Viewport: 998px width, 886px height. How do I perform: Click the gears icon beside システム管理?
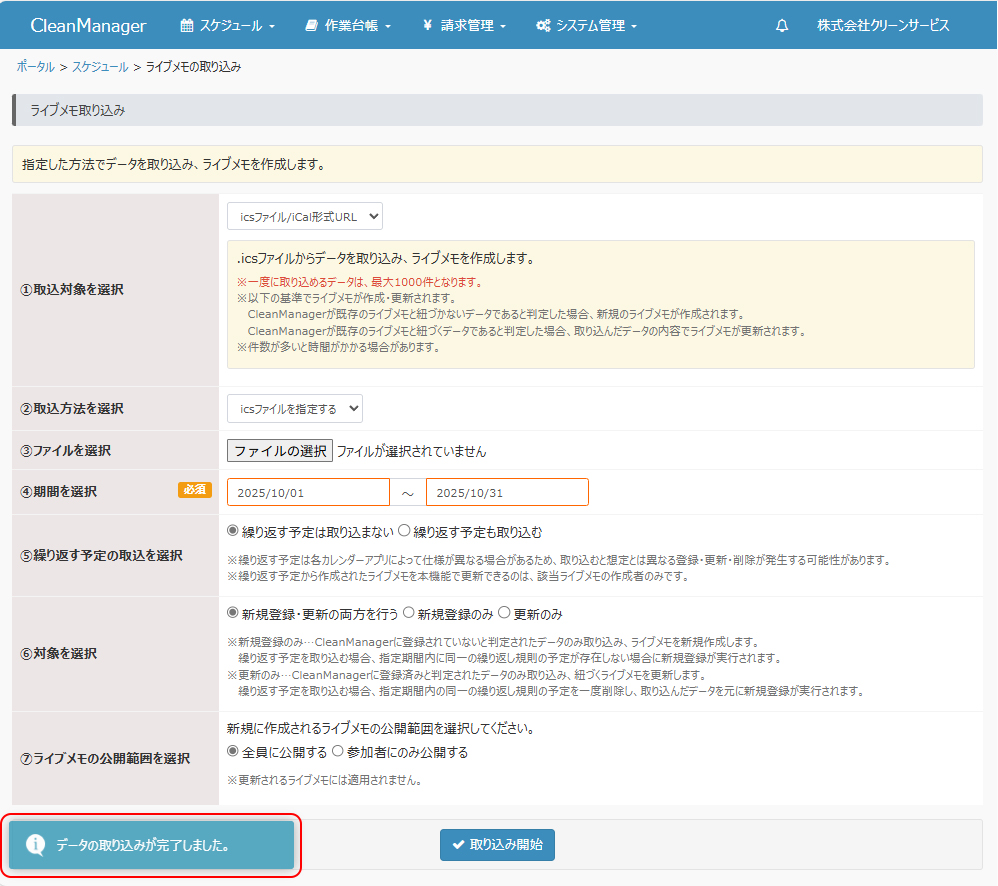[543, 26]
